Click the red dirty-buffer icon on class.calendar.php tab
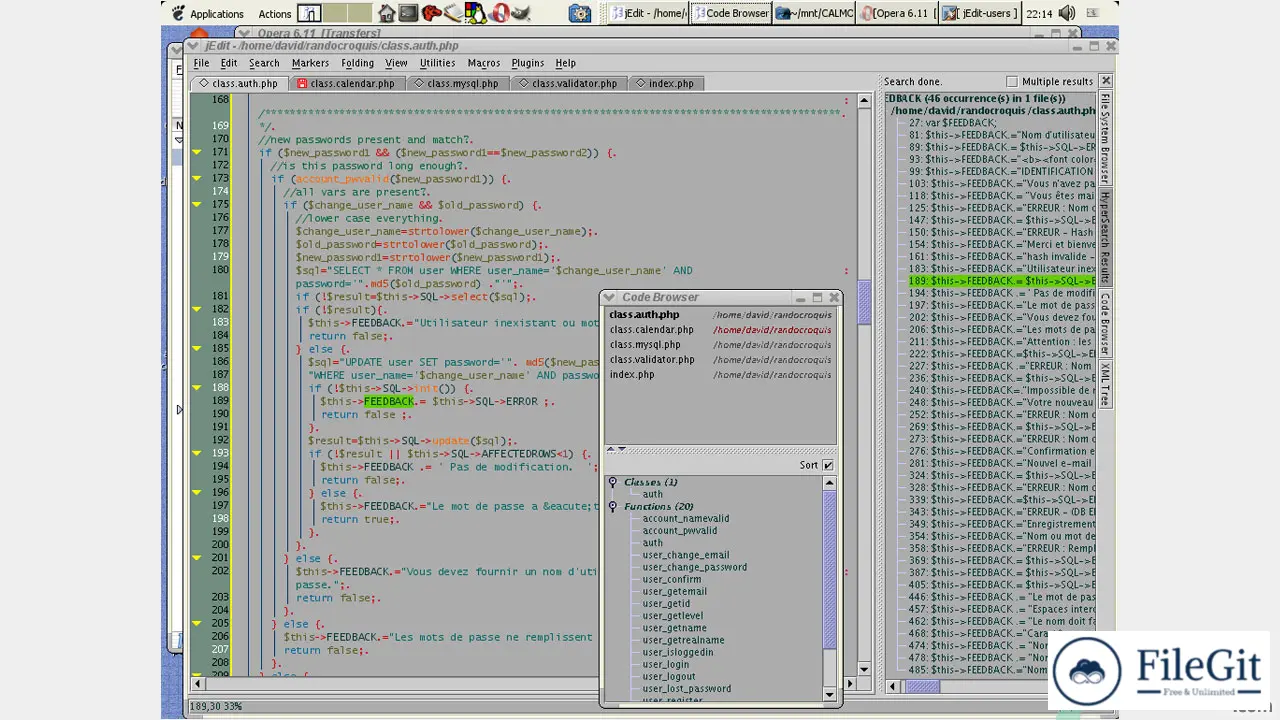The image size is (1280, 720). point(302,84)
